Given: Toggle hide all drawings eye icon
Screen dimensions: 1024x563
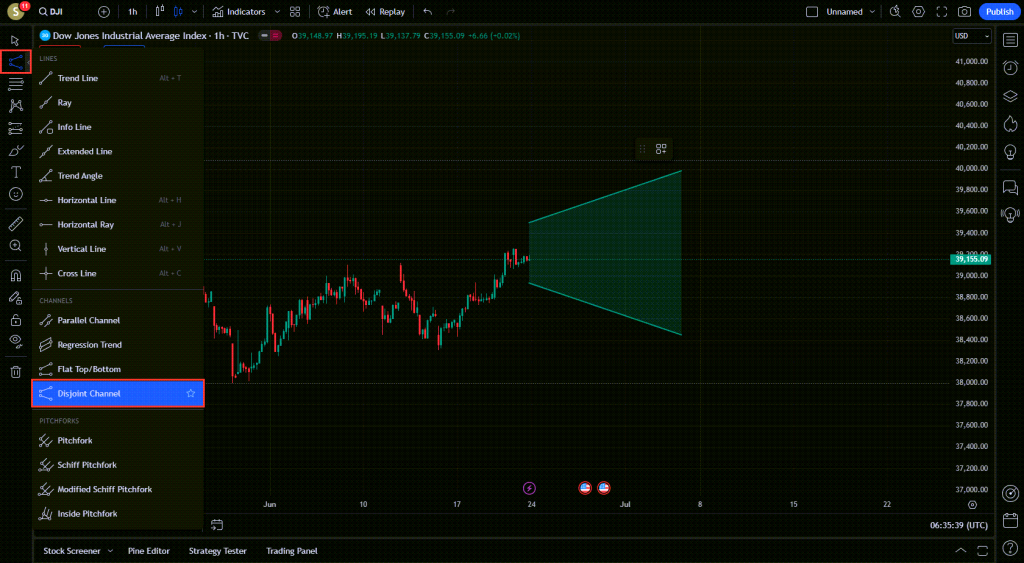Looking at the screenshot, I should tap(15, 341).
